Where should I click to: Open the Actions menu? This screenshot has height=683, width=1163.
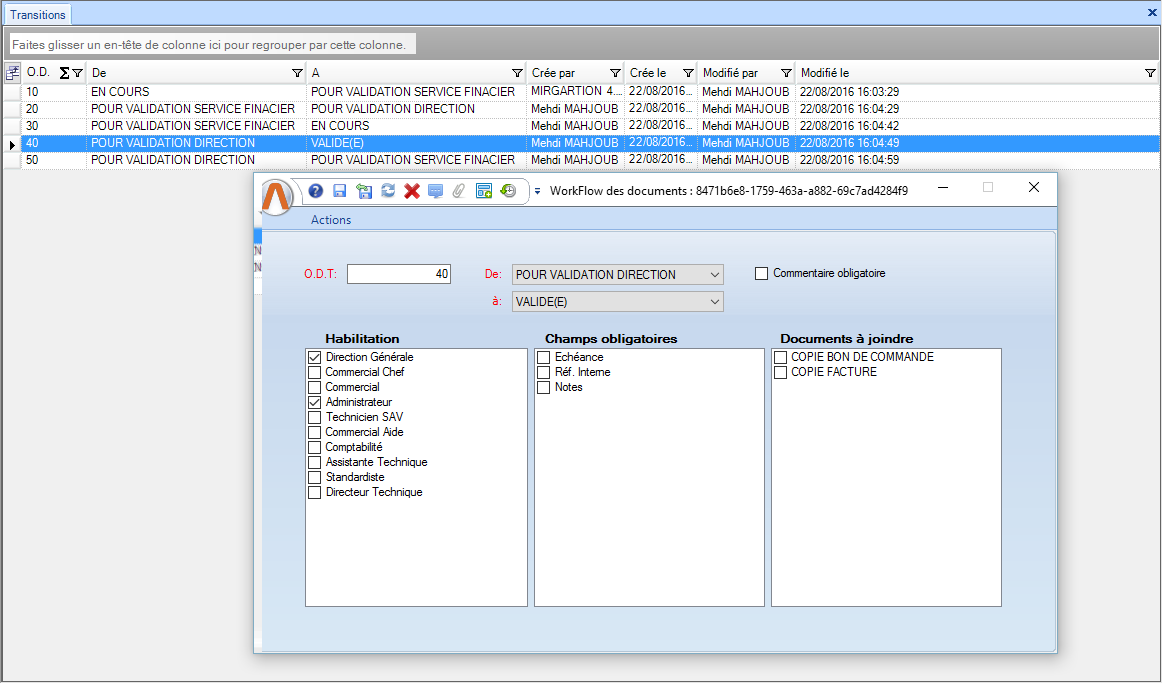pos(331,220)
